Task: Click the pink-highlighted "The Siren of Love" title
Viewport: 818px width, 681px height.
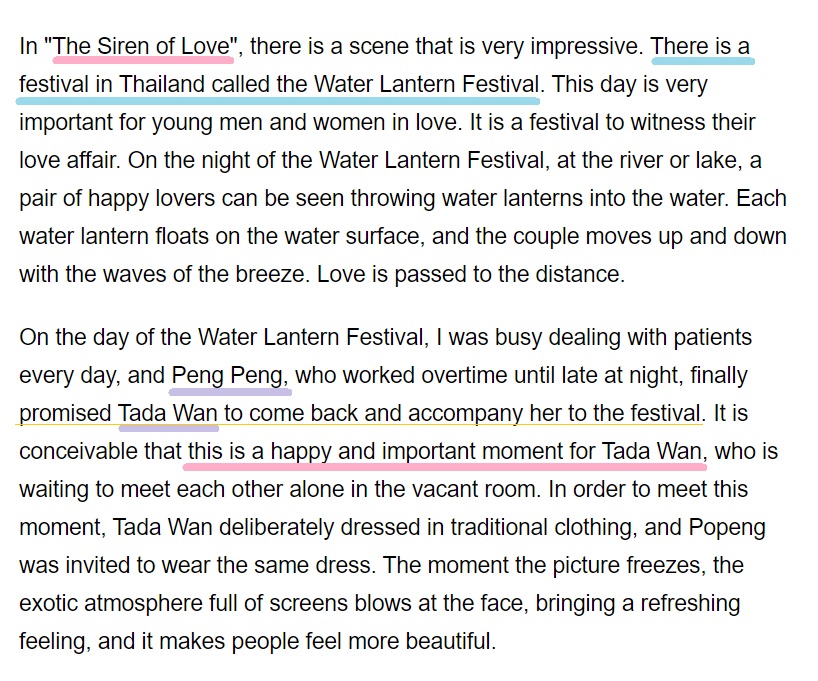Action: [142, 46]
